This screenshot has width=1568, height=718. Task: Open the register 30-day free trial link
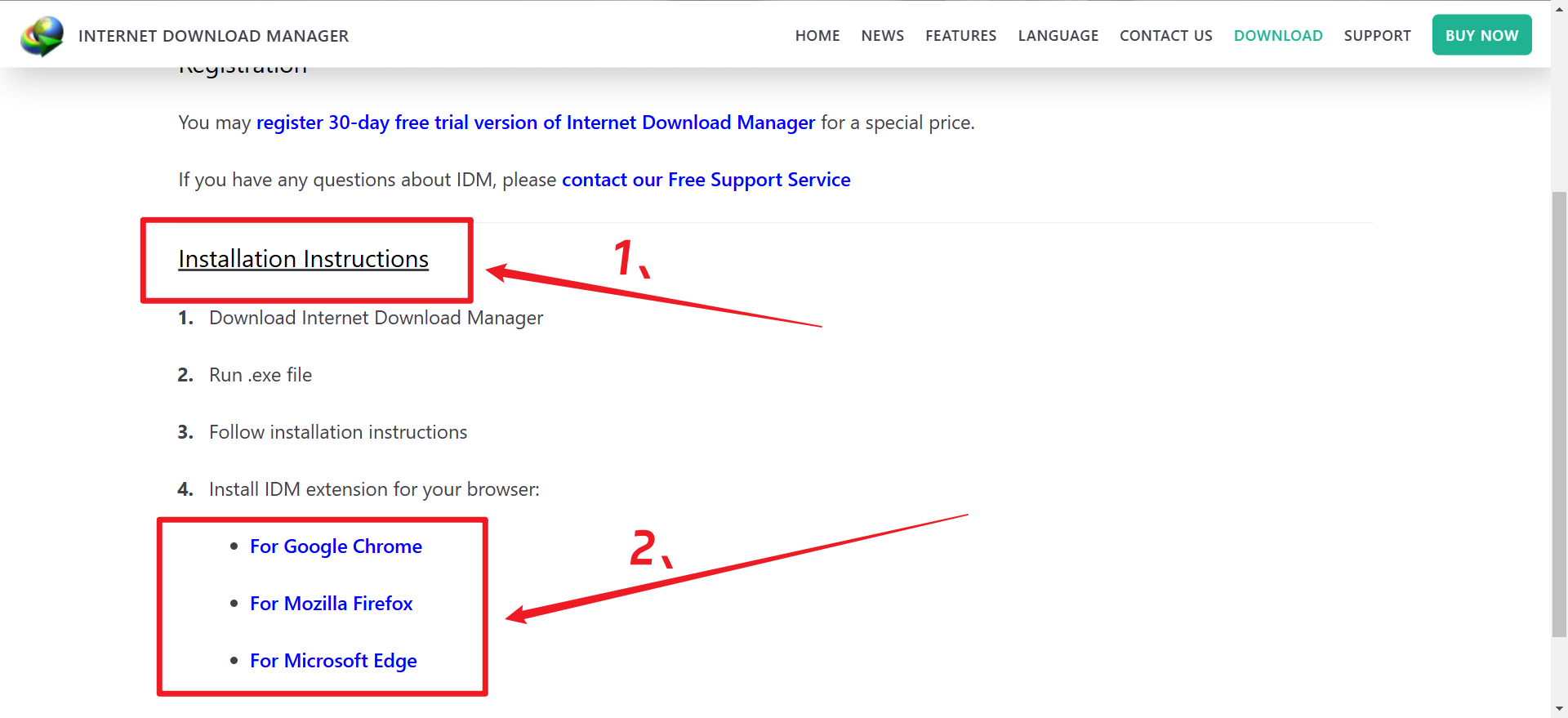tap(535, 123)
